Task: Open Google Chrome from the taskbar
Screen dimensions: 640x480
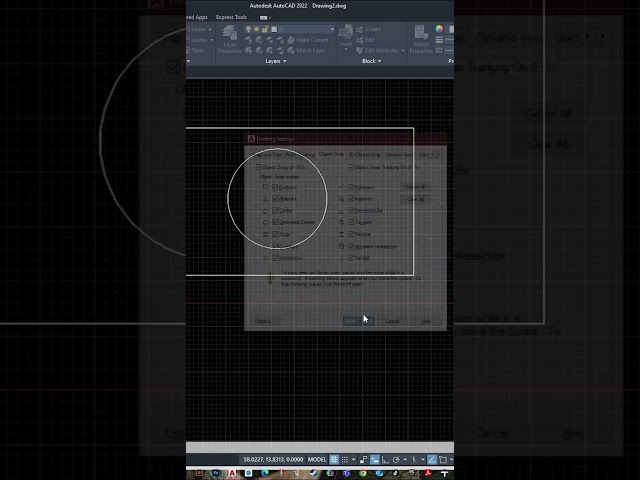Action: (x=363, y=473)
